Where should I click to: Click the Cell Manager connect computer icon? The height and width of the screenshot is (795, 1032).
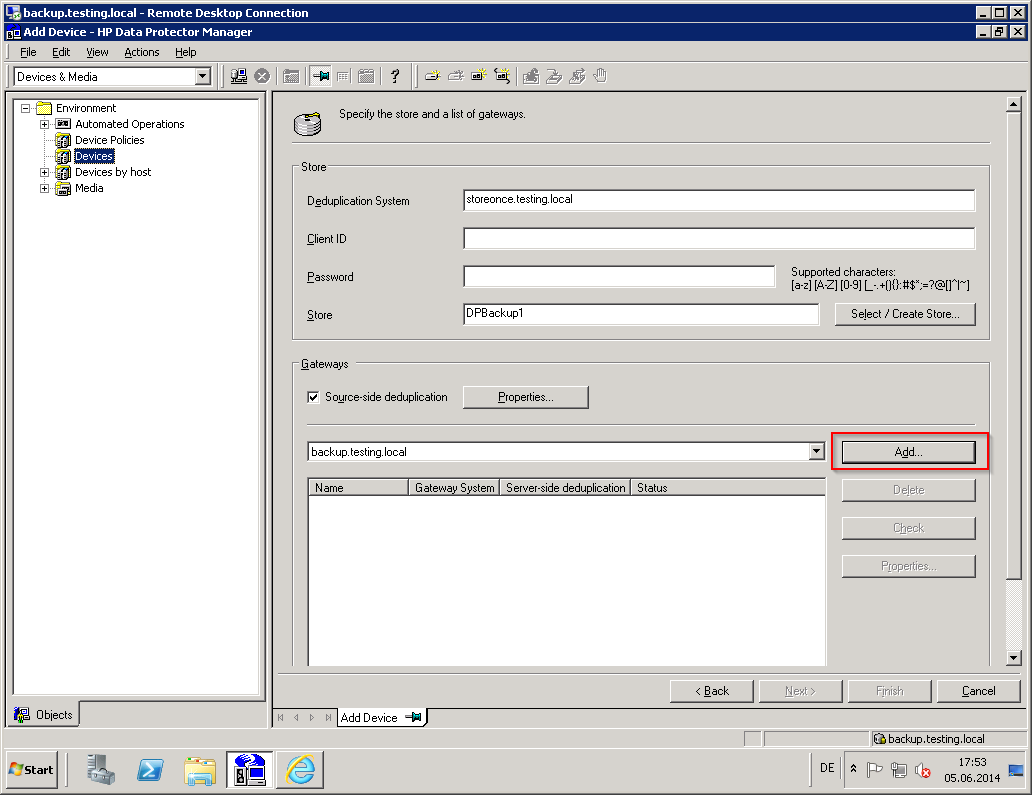pyautogui.click(x=238, y=76)
